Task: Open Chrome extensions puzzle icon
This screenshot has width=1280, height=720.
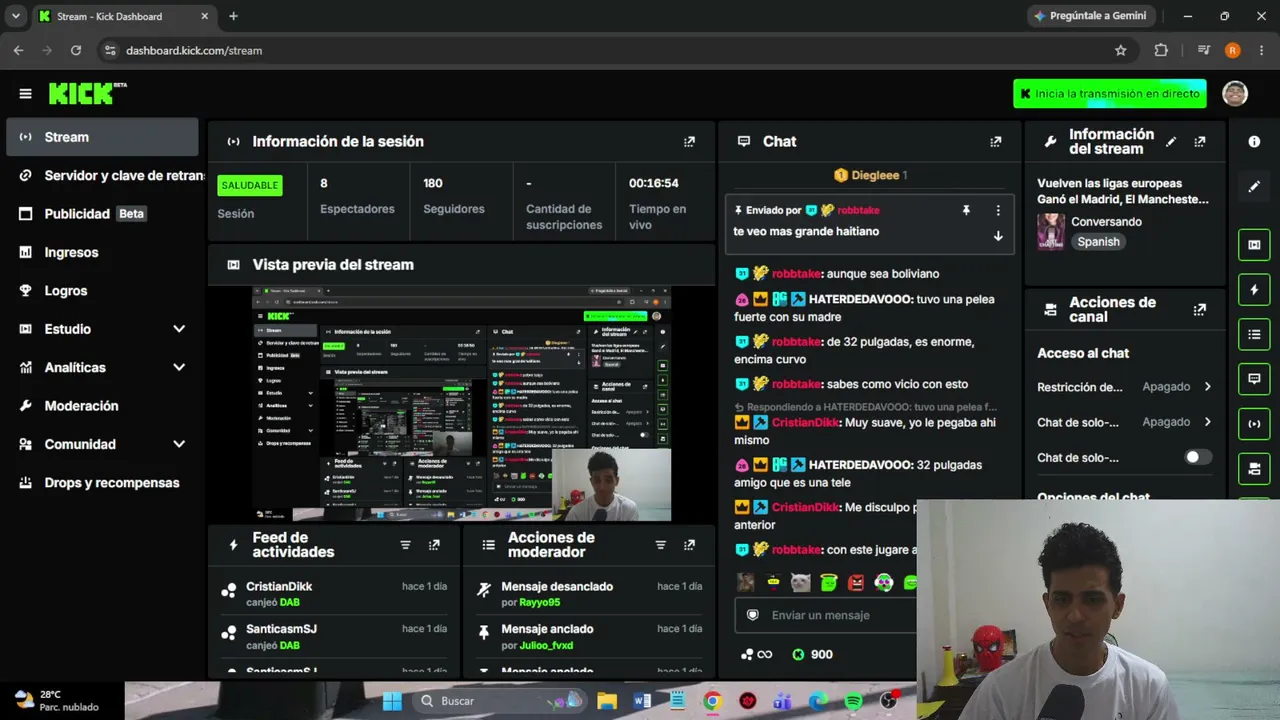Action: pos(1161,50)
